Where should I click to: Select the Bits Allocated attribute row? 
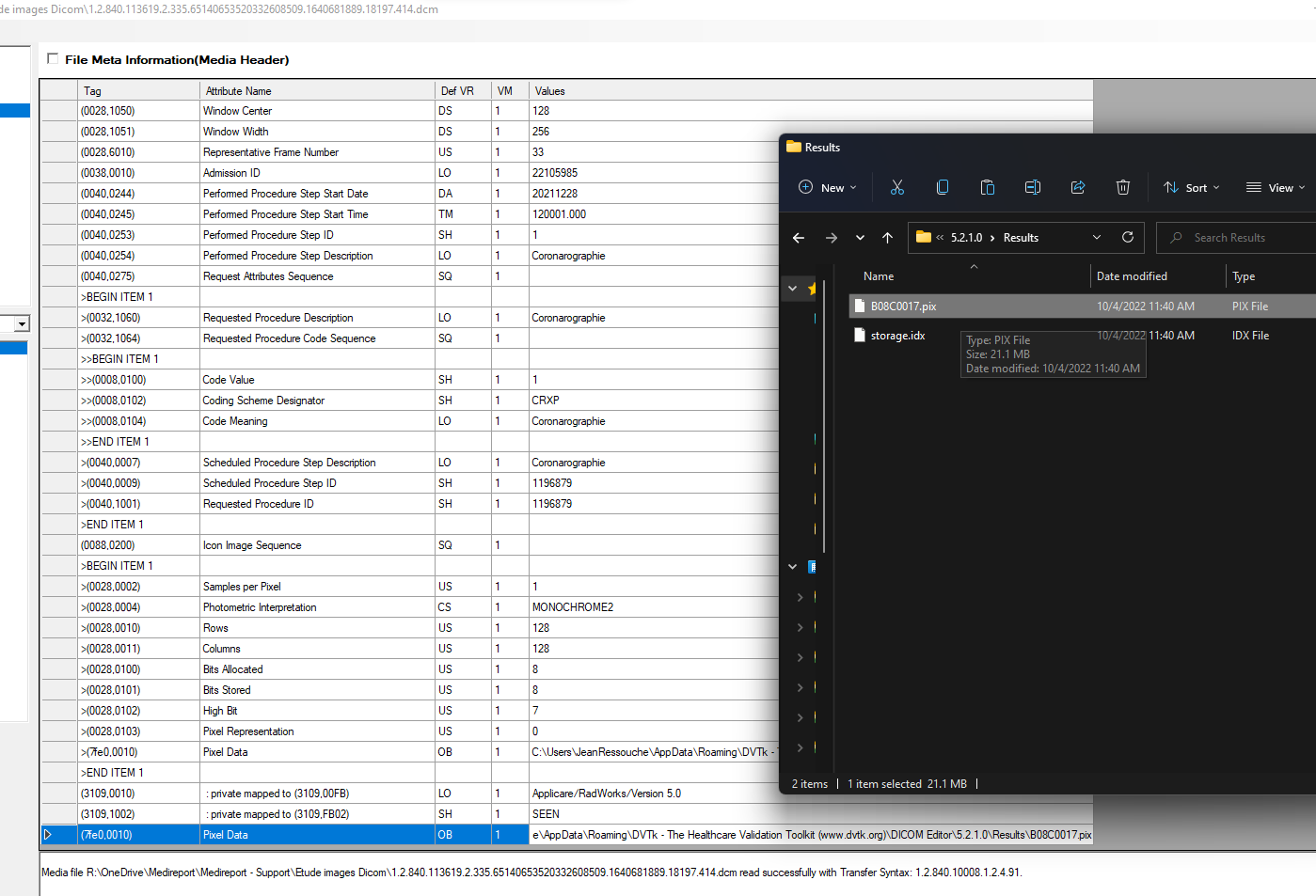(x=409, y=668)
